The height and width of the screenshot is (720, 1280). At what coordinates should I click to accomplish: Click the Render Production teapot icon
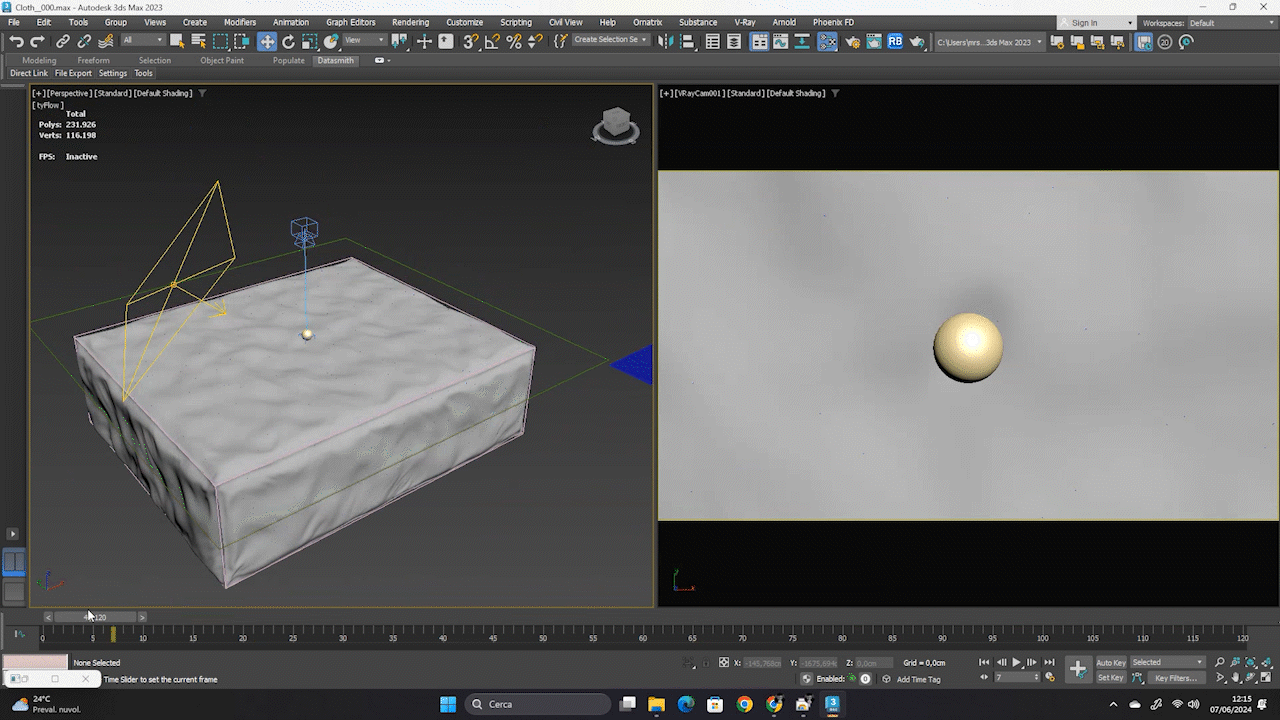pyautogui.click(x=917, y=41)
